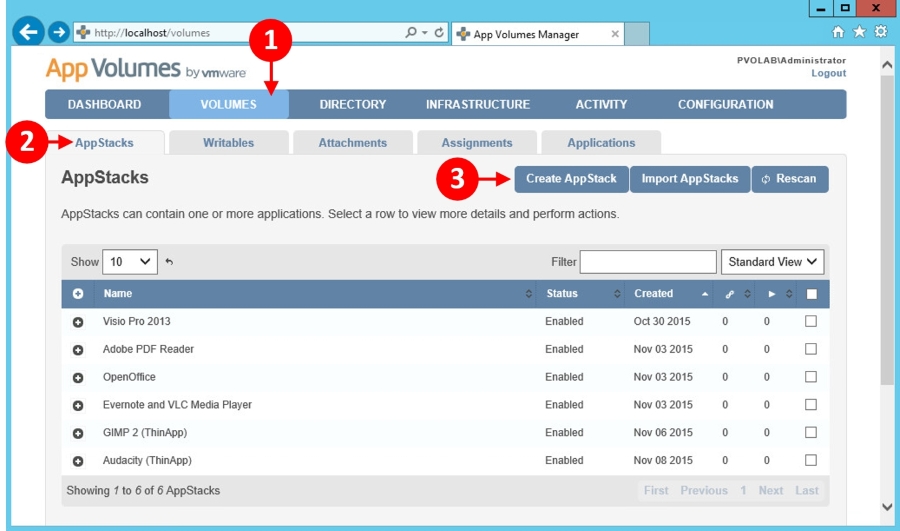The image size is (900, 531).
Task: Check the GIMP 2 (ThinApp) checkbox
Action: tap(811, 432)
